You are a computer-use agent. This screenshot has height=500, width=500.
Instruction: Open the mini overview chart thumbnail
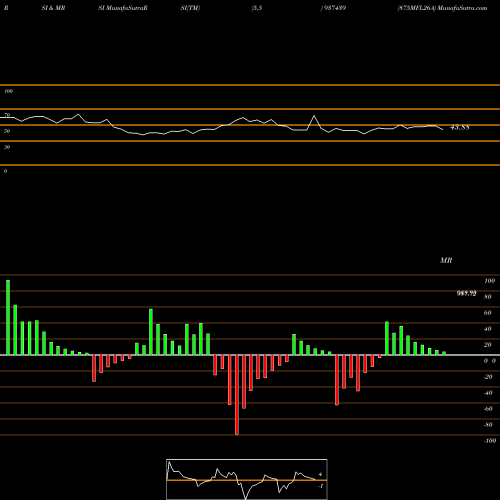(x=247, y=479)
